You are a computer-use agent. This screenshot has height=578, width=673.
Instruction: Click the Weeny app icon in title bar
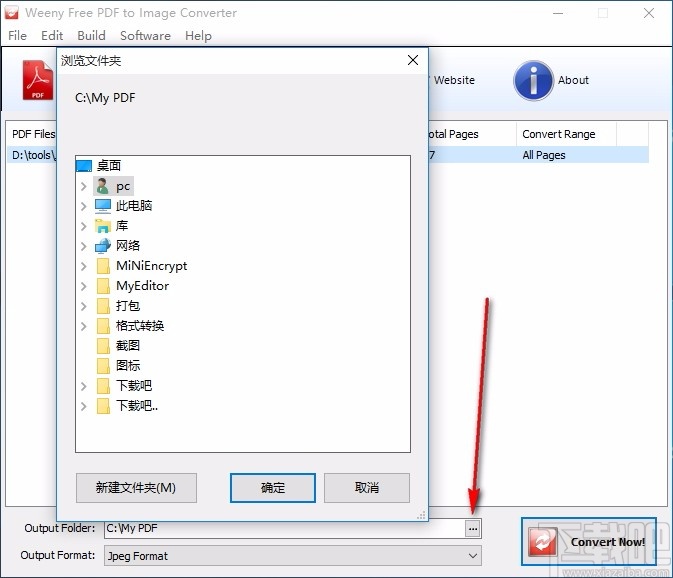click(x=11, y=12)
